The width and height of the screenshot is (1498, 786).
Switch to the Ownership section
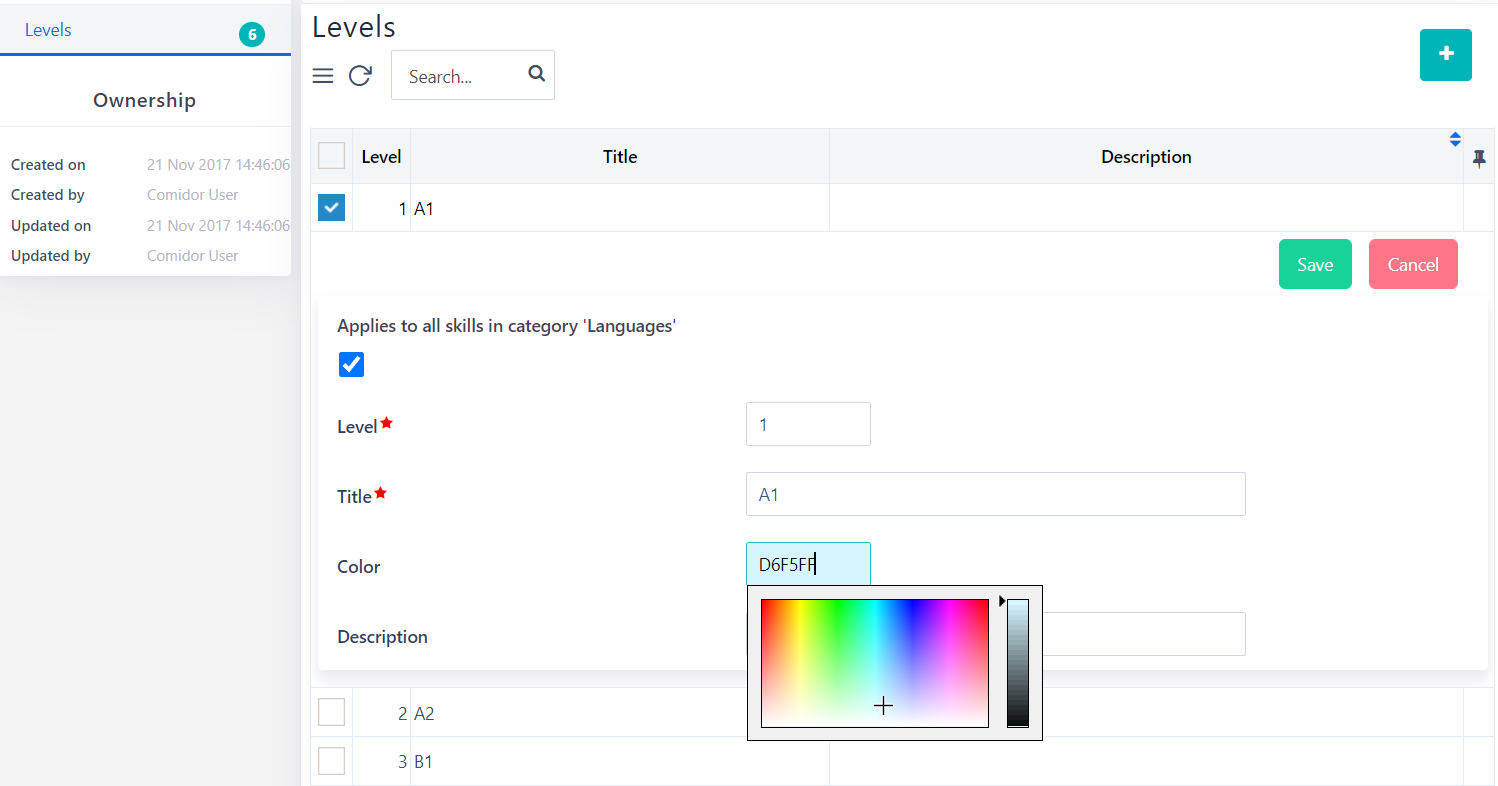pyautogui.click(x=144, y=100)
